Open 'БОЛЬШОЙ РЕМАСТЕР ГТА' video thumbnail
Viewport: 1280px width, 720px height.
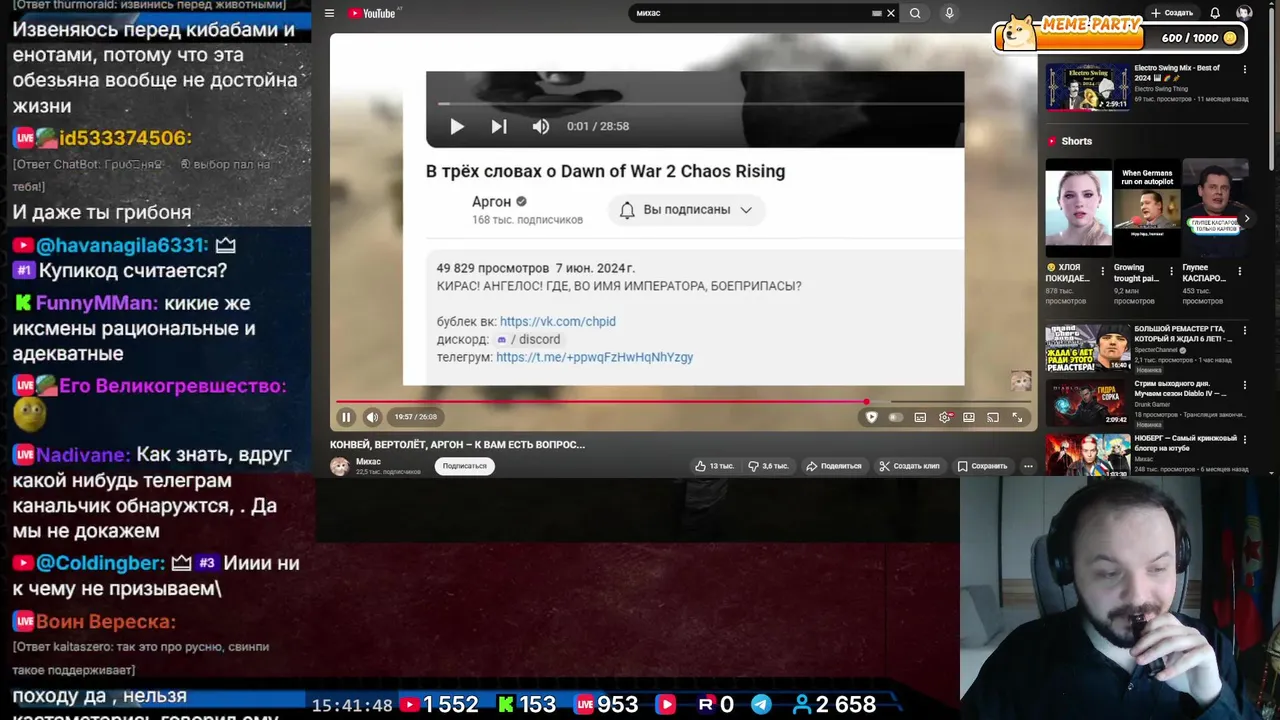click(1087, 347)
